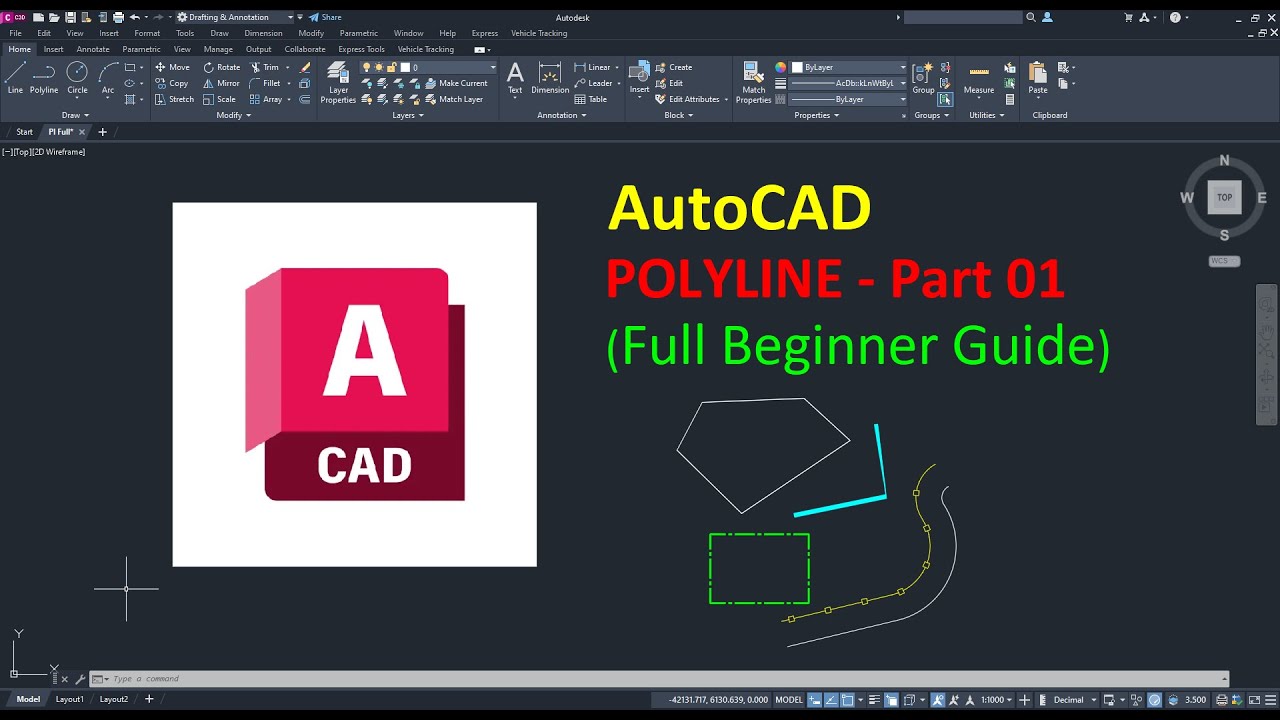
Task: Switch to the Annotate ribbon tab
Action: tap(93, 49)
